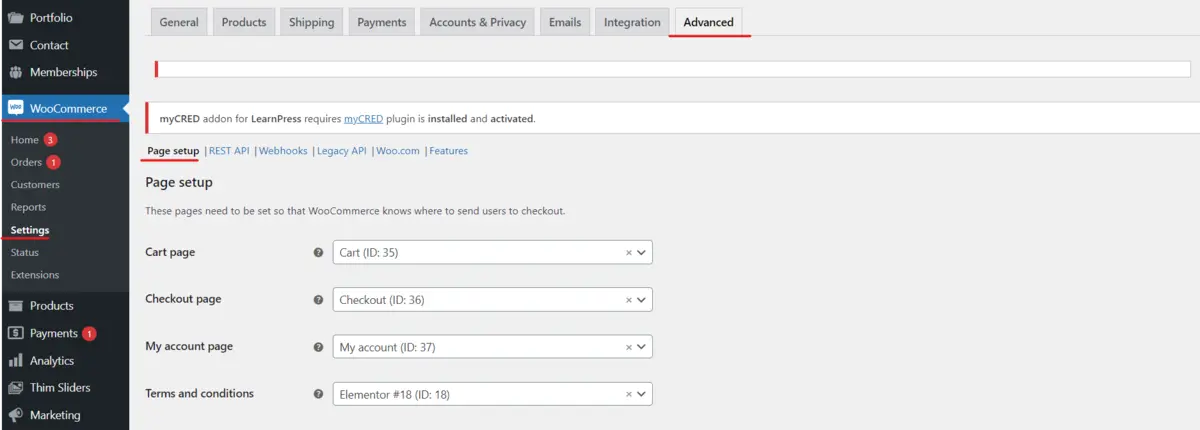Open the Products label in the admin sidebar
Screen dimensions: 1200x430
pyautogui.click(x=52, y=306)
